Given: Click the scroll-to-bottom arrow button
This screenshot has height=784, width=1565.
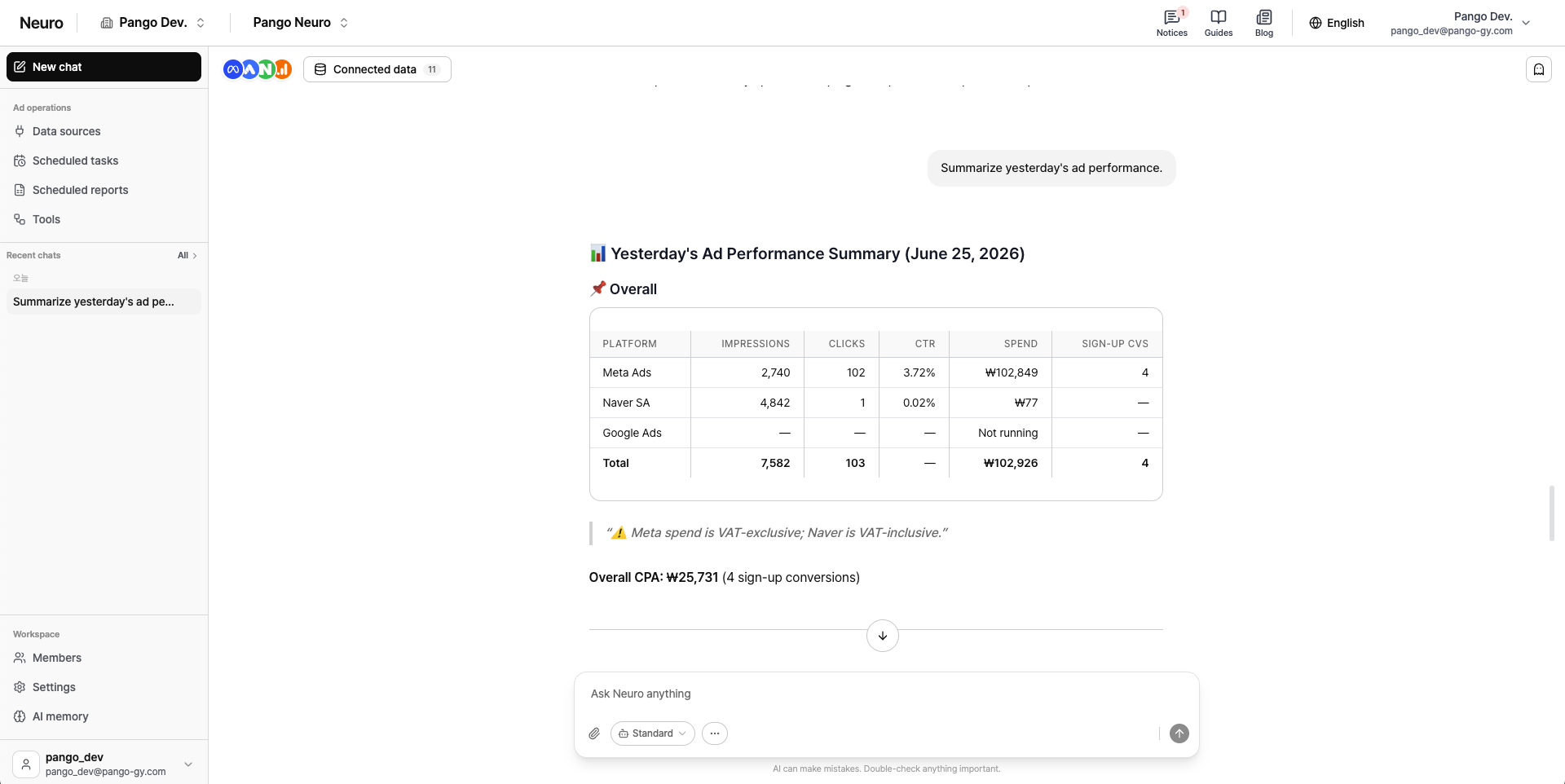Looking at the screenshot, I should [x=882, y=636].
